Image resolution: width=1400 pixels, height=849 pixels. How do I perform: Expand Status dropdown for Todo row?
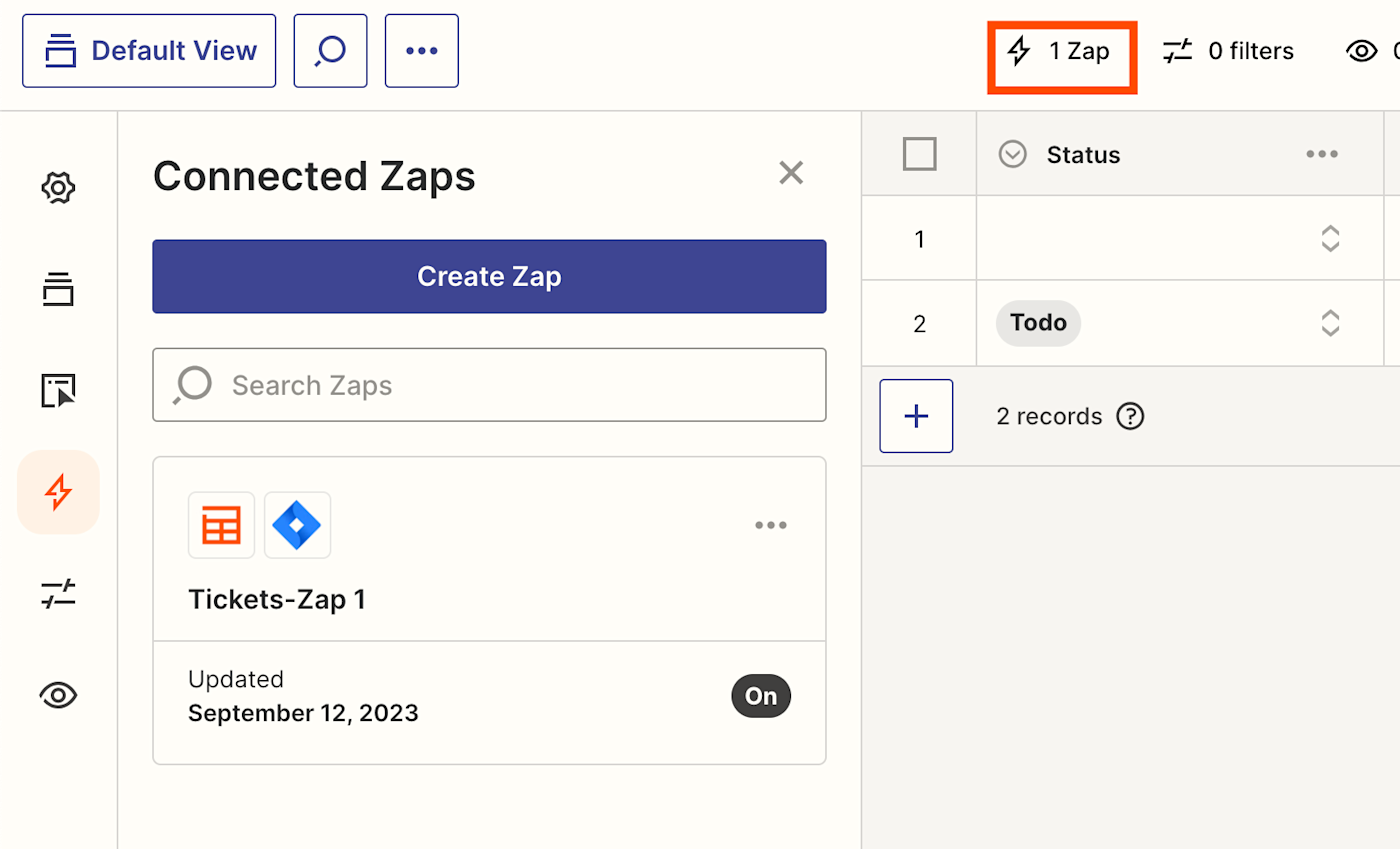1330,323
